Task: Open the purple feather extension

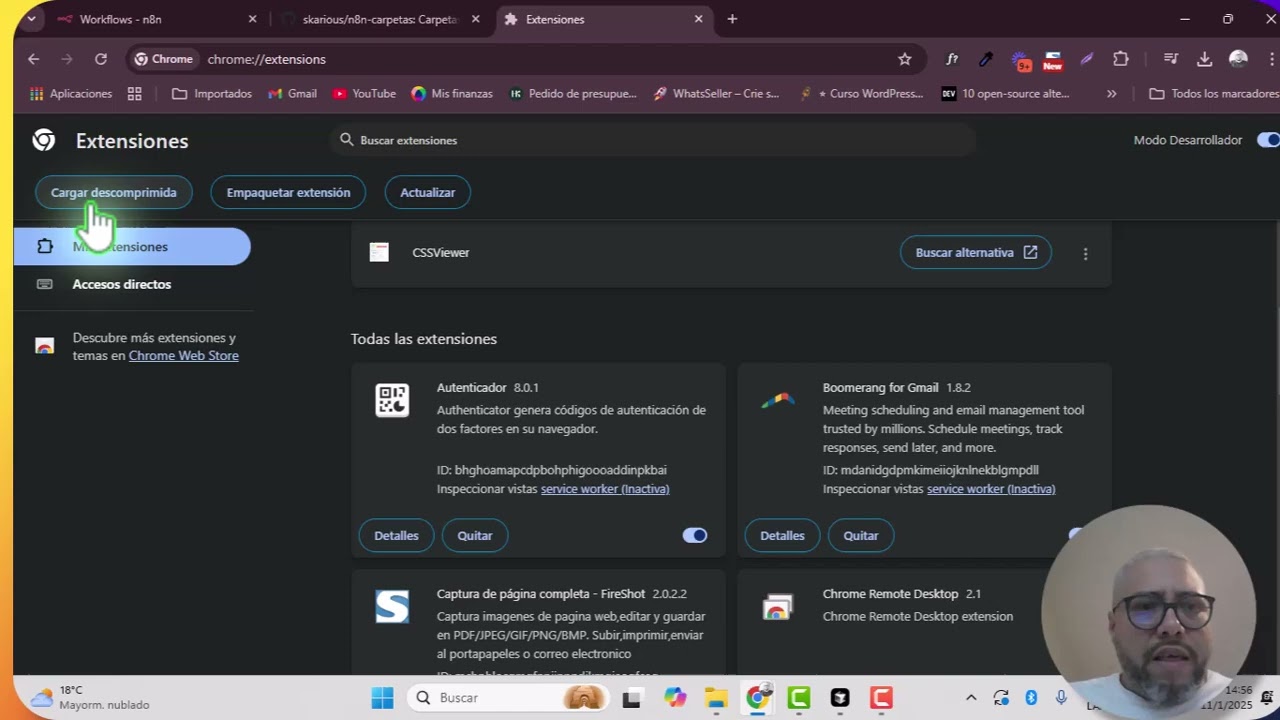Action: tap(1087, 59)
